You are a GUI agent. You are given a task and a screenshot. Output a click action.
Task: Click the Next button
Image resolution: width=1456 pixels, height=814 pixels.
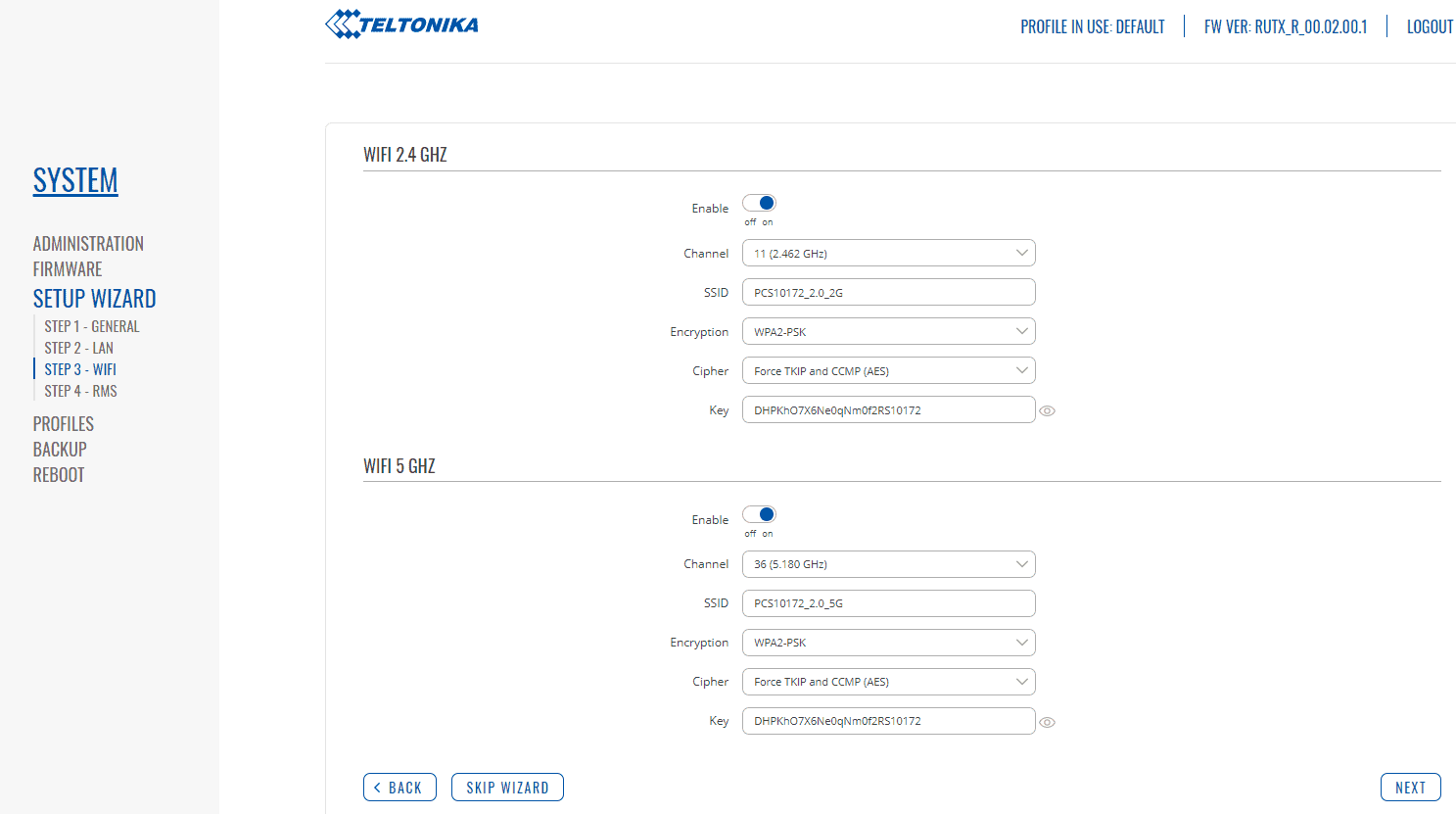coord(1410,788)
